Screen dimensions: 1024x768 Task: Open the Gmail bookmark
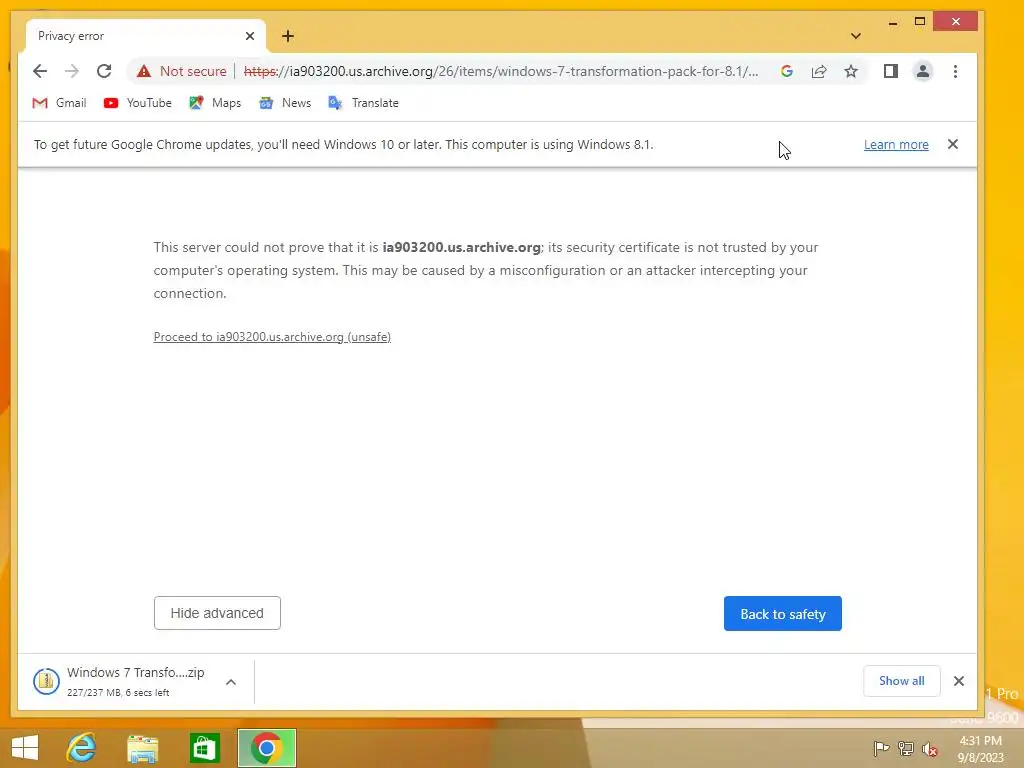(x=59, y=103)
